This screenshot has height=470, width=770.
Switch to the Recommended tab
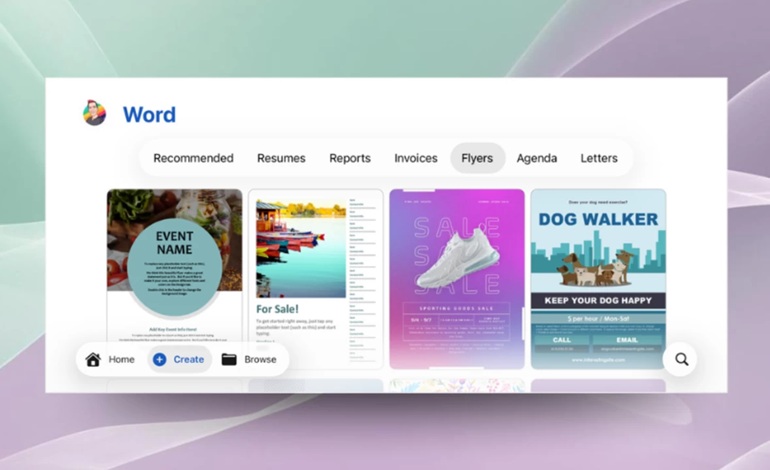point(193,158)
